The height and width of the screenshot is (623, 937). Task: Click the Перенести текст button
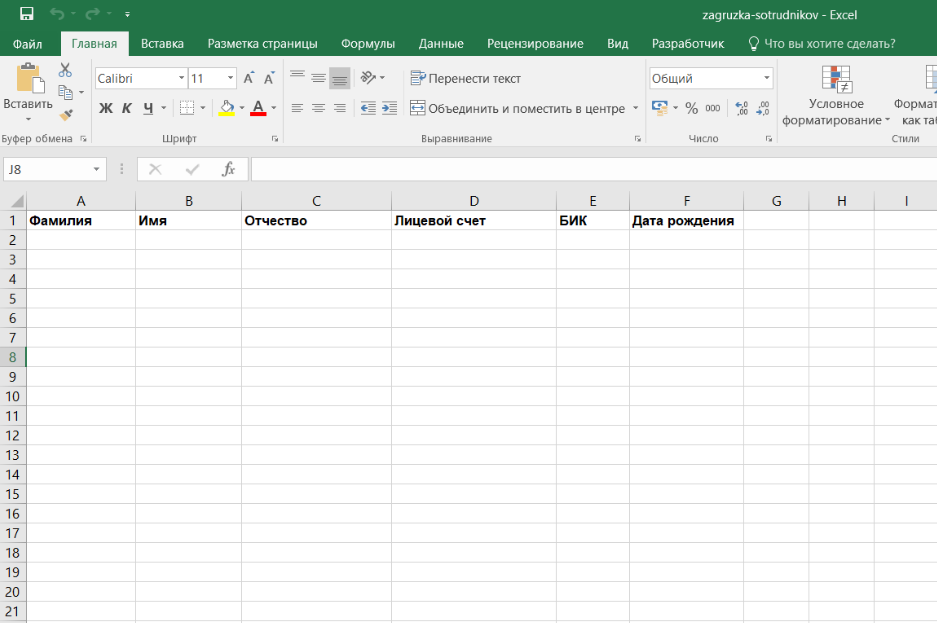pyautogui.click(x=466, y=78)
